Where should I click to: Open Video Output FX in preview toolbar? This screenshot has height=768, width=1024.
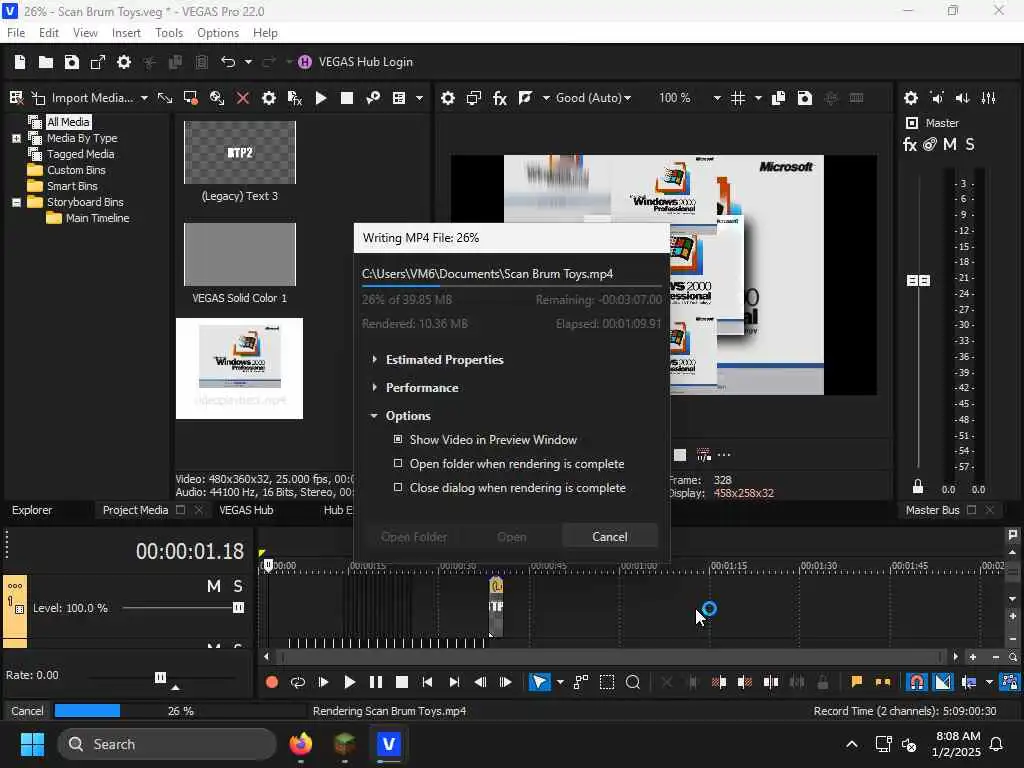(500, 98)
